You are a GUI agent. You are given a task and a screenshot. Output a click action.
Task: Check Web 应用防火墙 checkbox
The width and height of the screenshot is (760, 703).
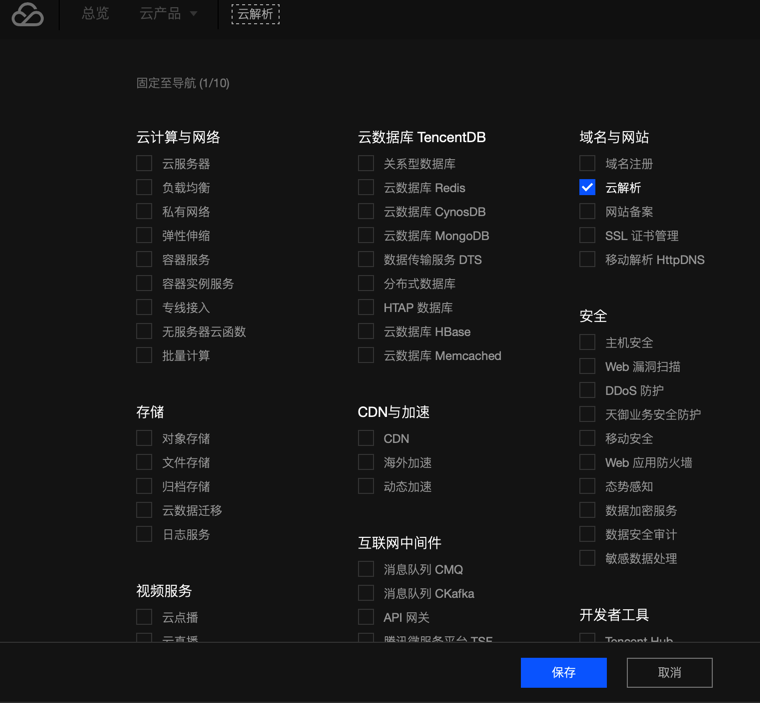click(587, 462)
